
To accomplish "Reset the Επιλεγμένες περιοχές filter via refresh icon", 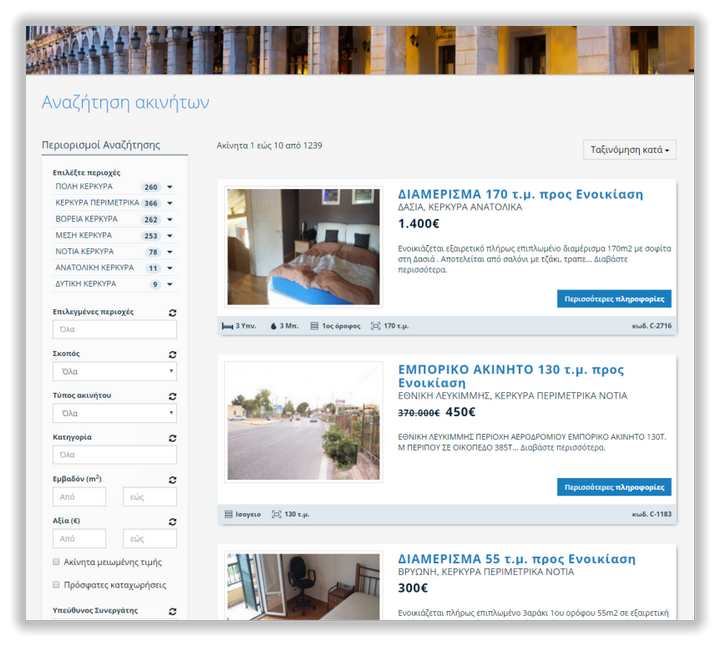I will pos(173,313).
